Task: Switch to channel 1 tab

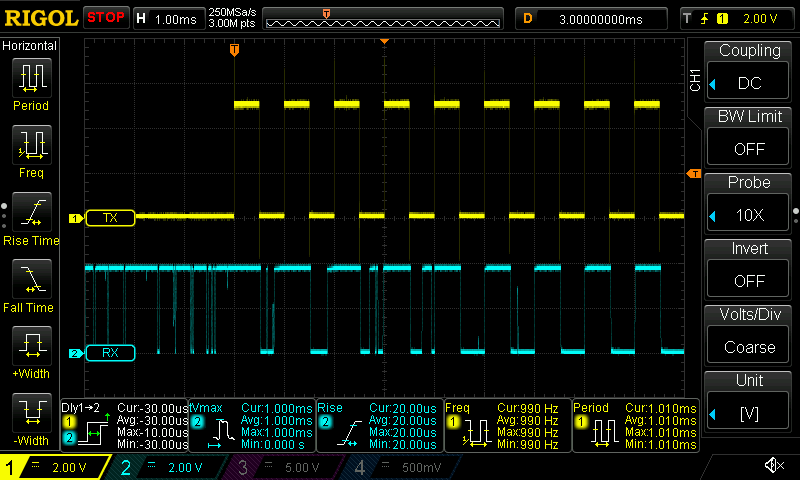Action: [54, 467]
